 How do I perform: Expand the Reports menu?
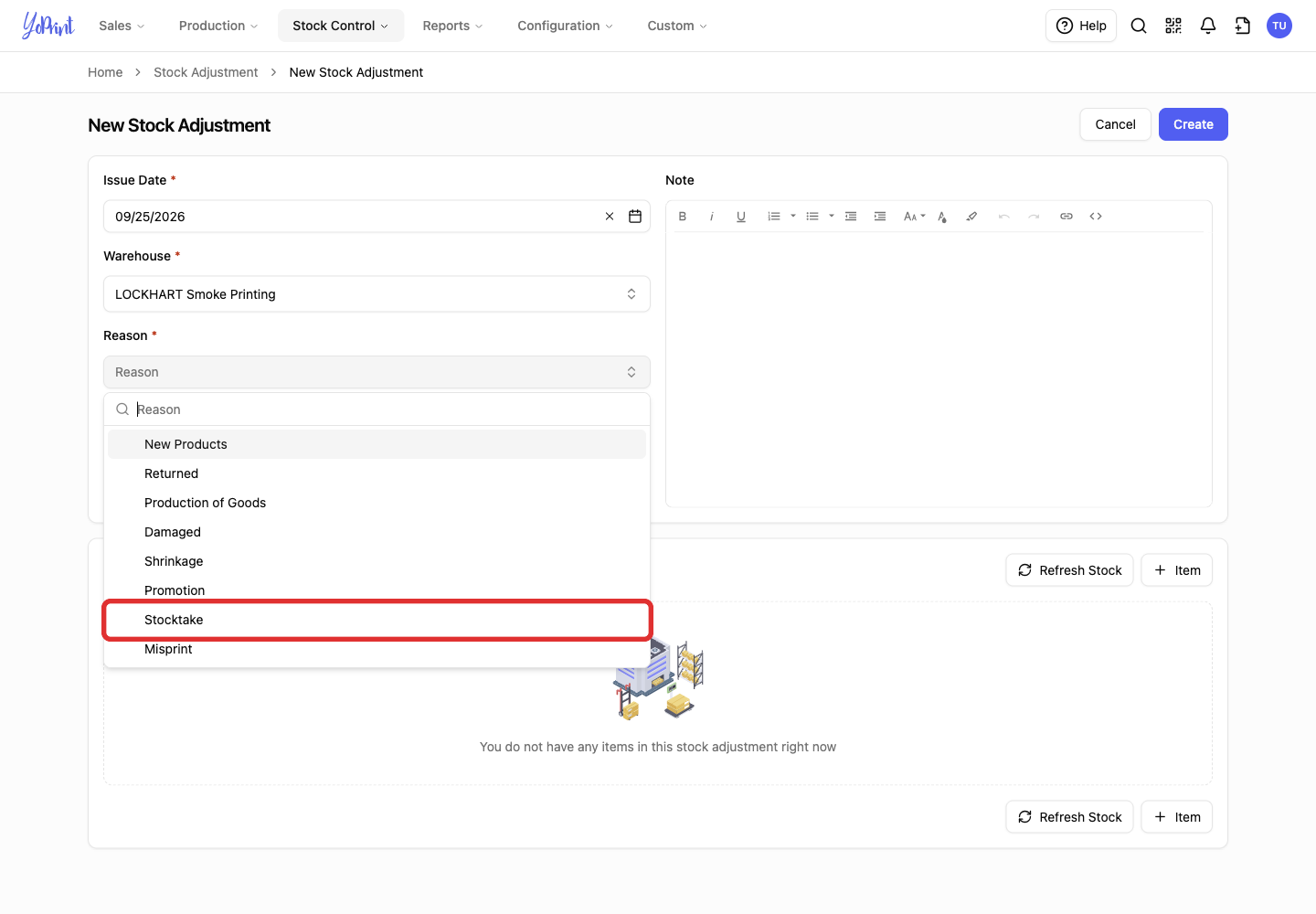pyautogui.click(x=452, y=26)
